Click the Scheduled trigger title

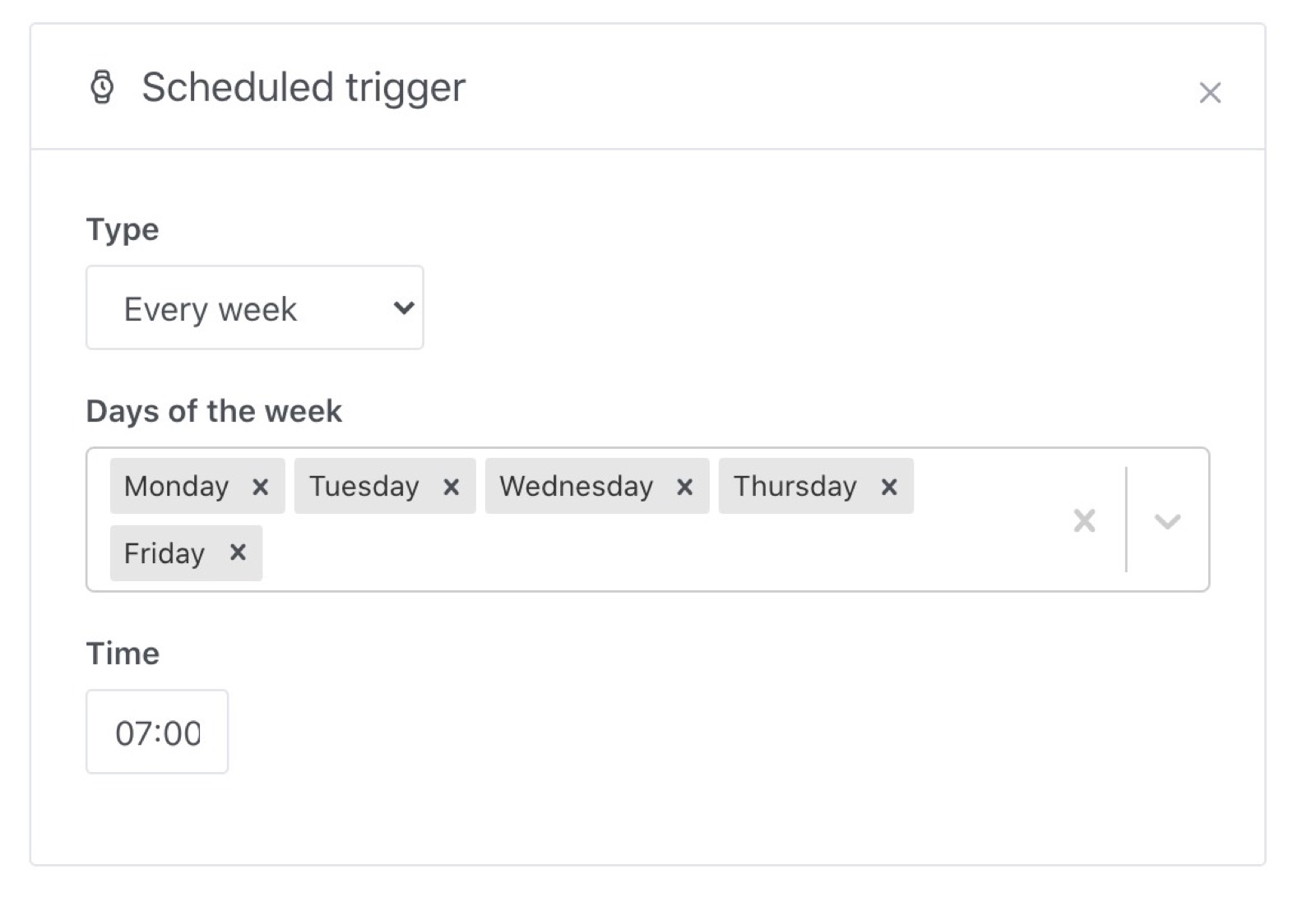[x=302, y=87]
